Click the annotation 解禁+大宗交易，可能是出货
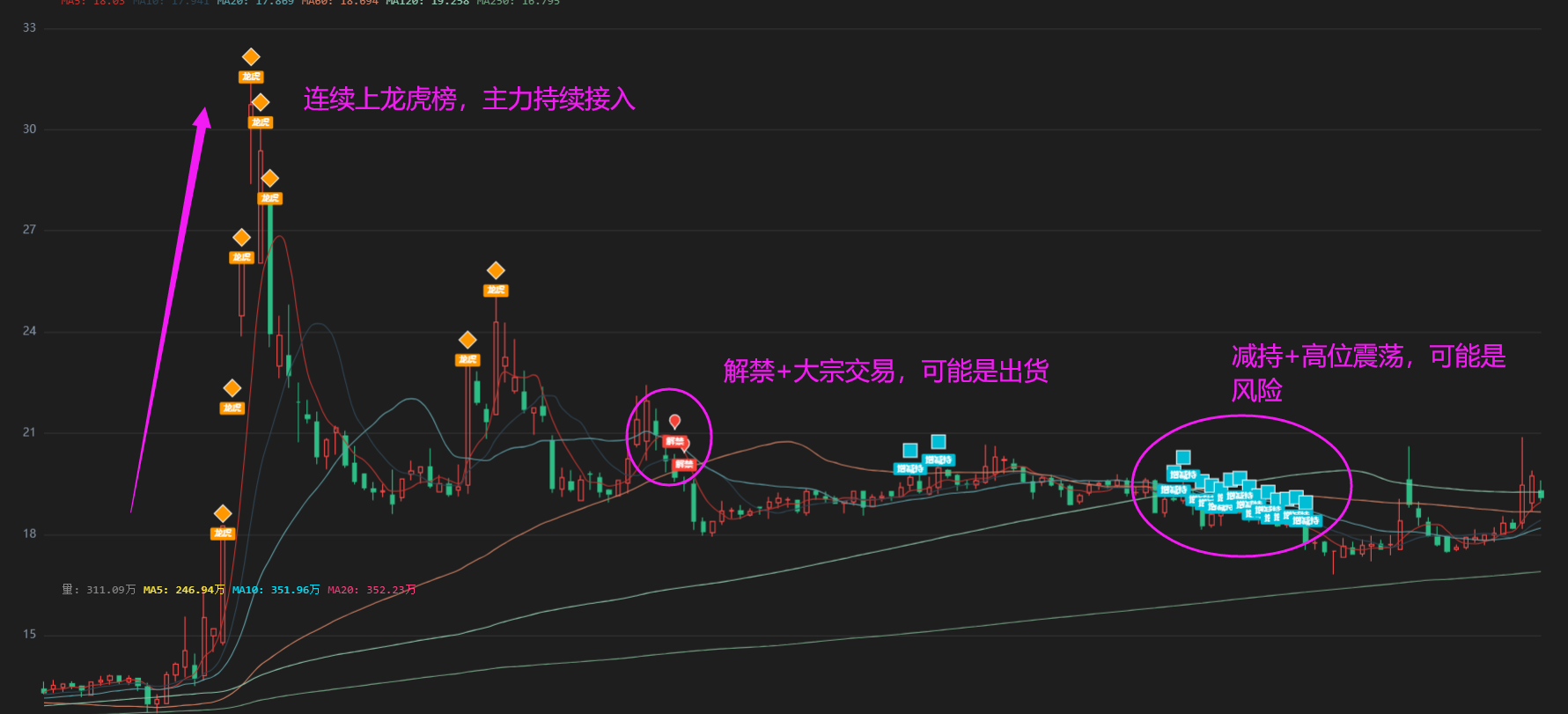Screen dimensions: 1568x714 (x=886, y=371)
